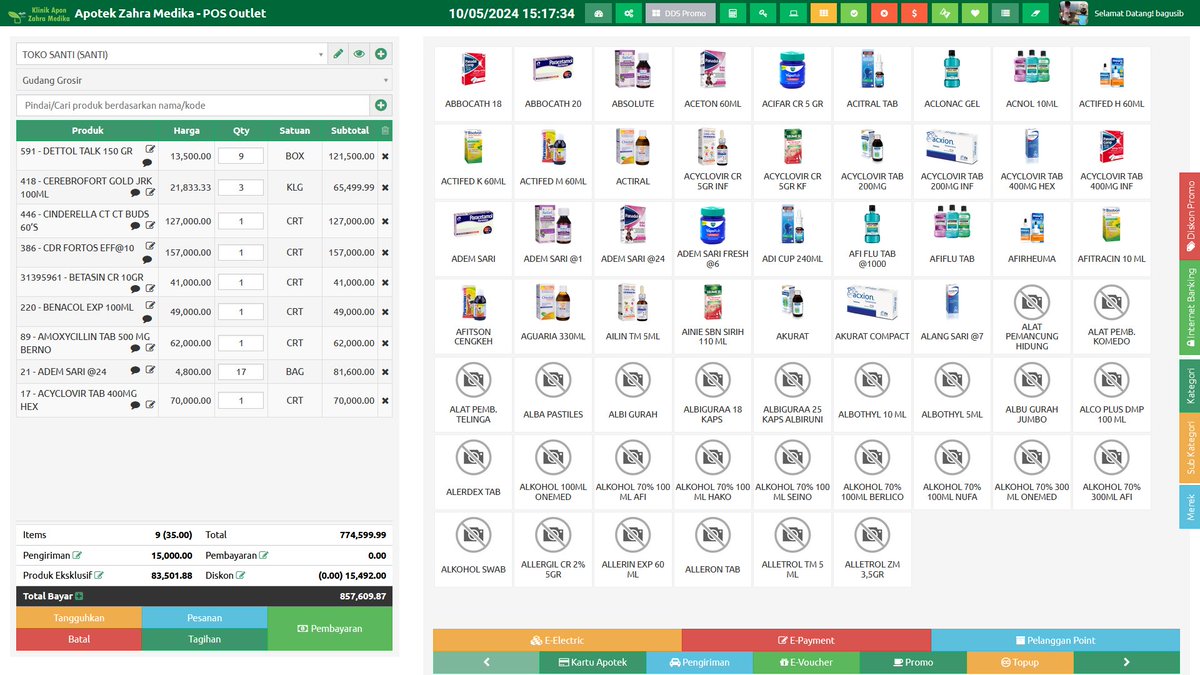Viewport: 1200px width, 675px height.
Task: Edit Pengiriman shipping amount
Action: 77,555
